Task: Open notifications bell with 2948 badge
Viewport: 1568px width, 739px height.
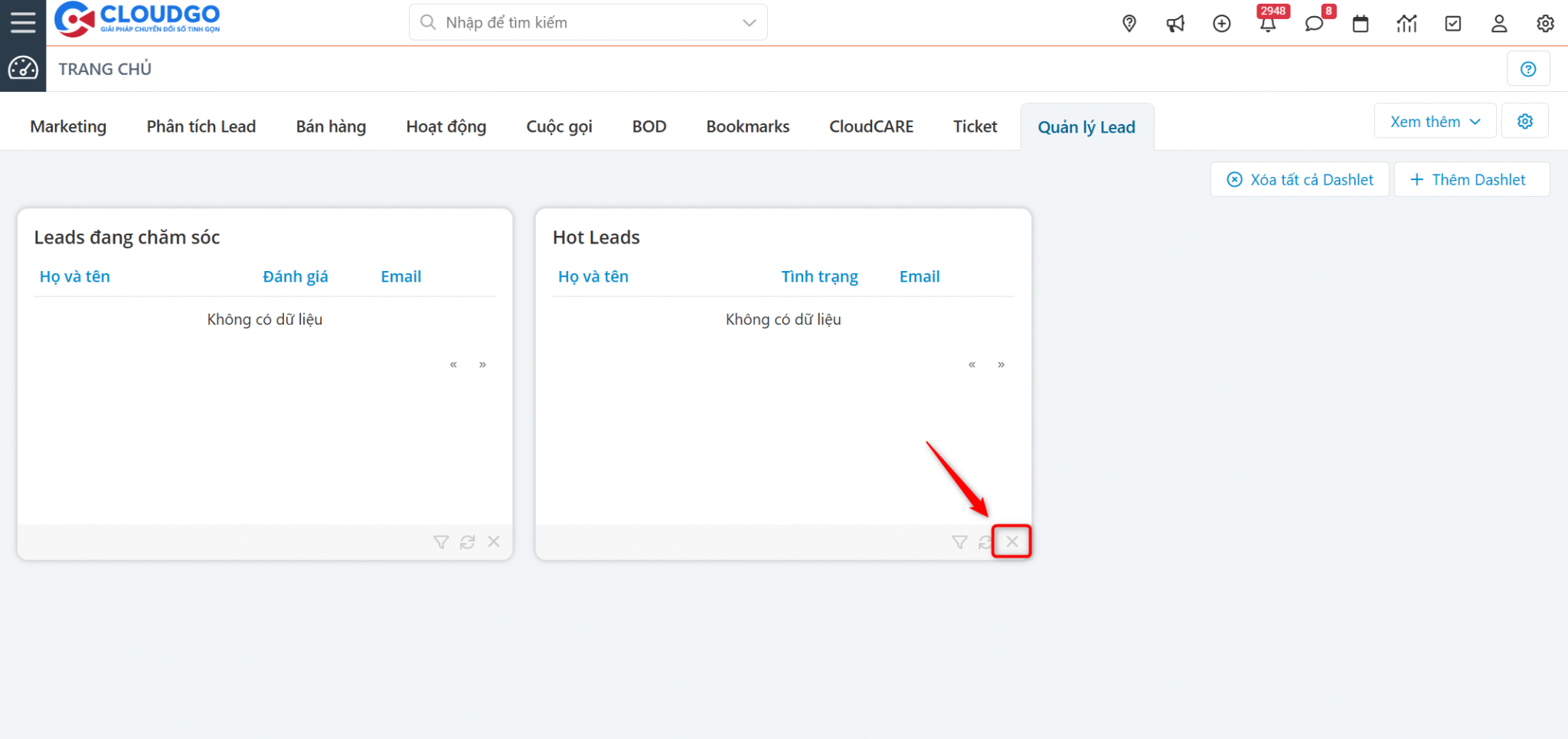Action: pyautogui.click(x=1268, y=24)
